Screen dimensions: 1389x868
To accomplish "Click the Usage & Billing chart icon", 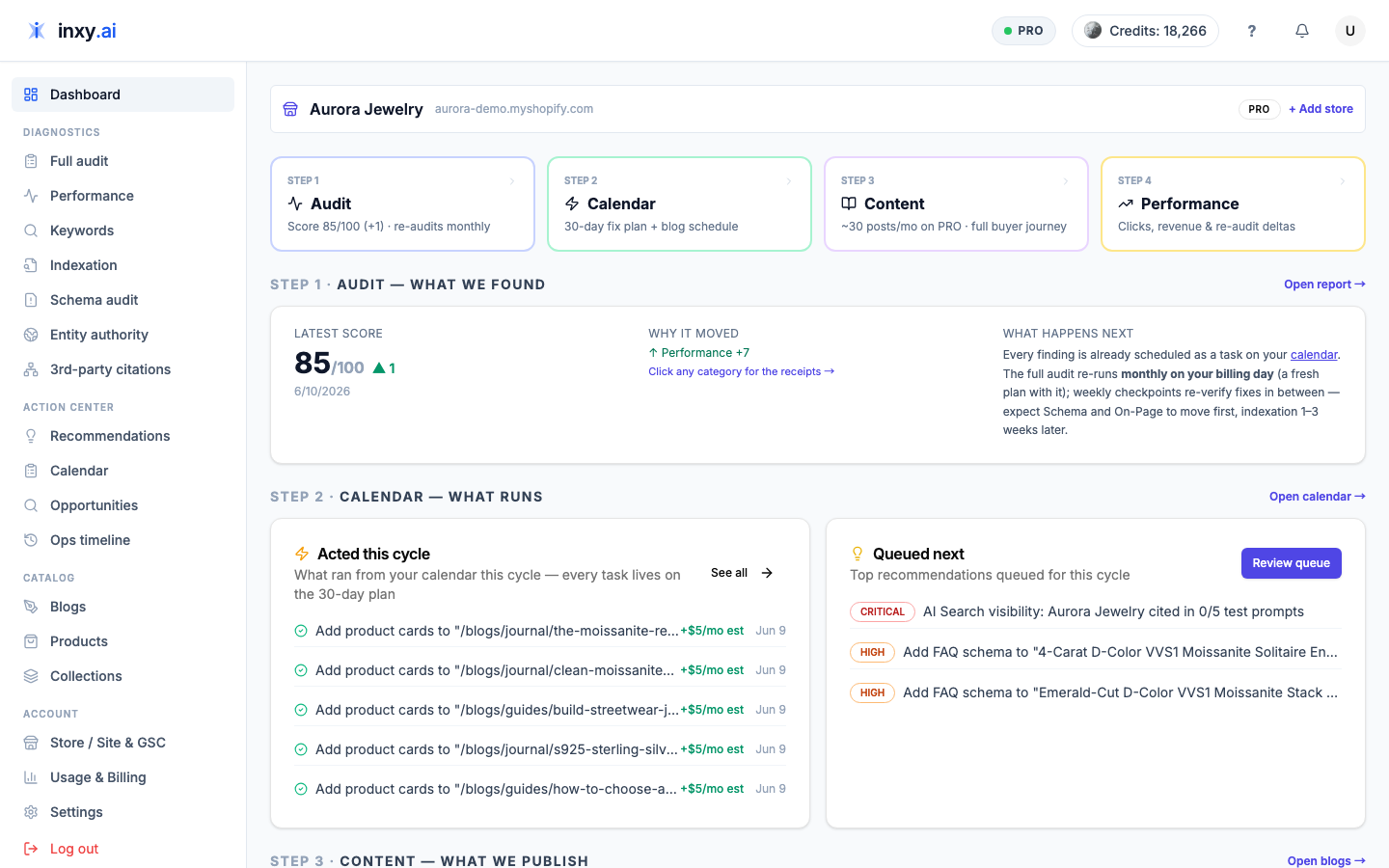I will click(x=31, y=777).
